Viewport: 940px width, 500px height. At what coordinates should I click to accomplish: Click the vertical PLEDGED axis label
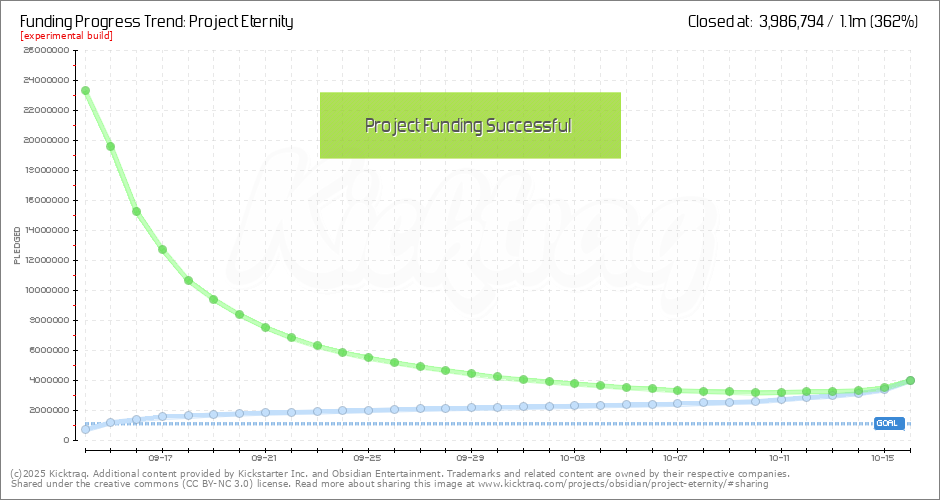click(17, 246)
